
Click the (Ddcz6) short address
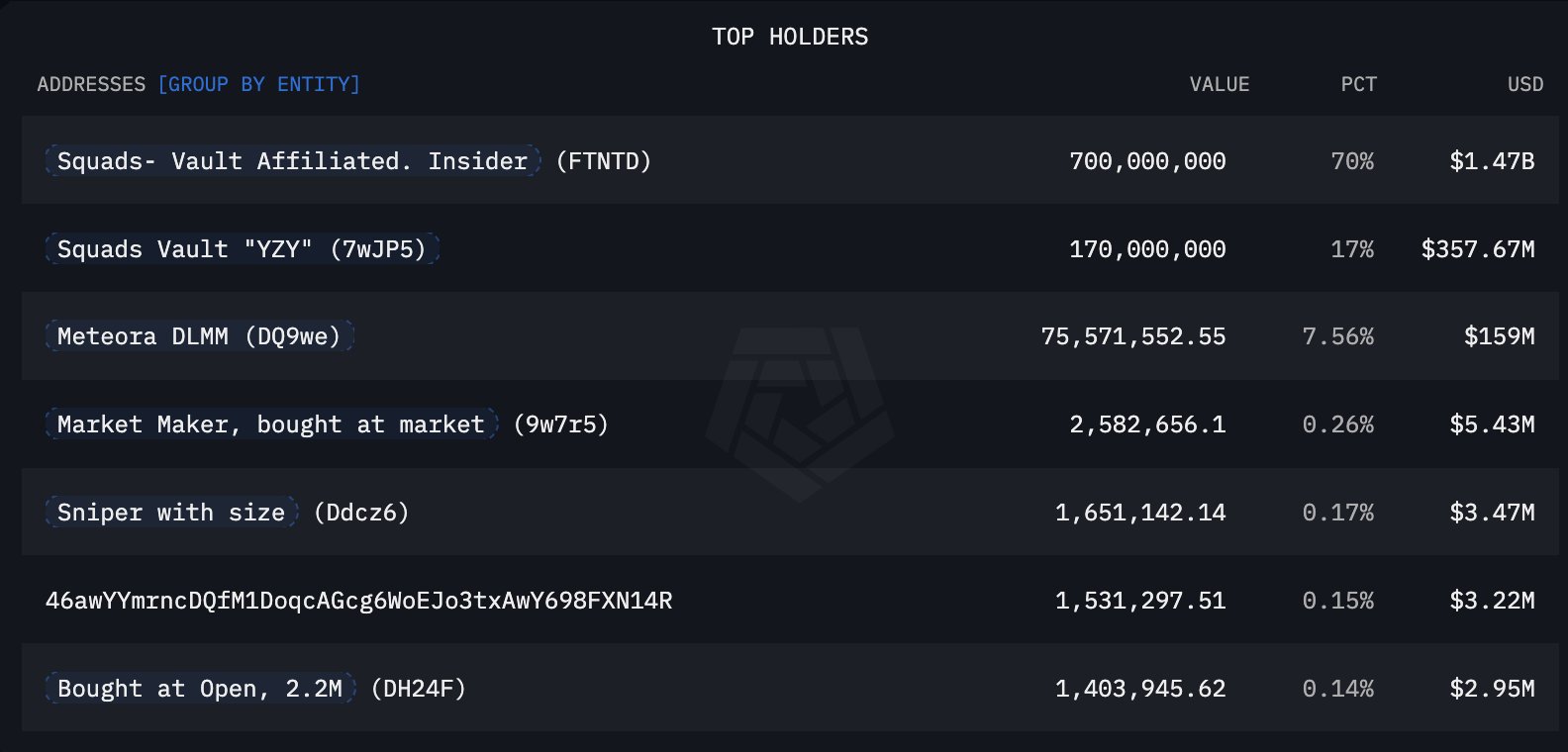pyautogui.click(x=360, y=513)
